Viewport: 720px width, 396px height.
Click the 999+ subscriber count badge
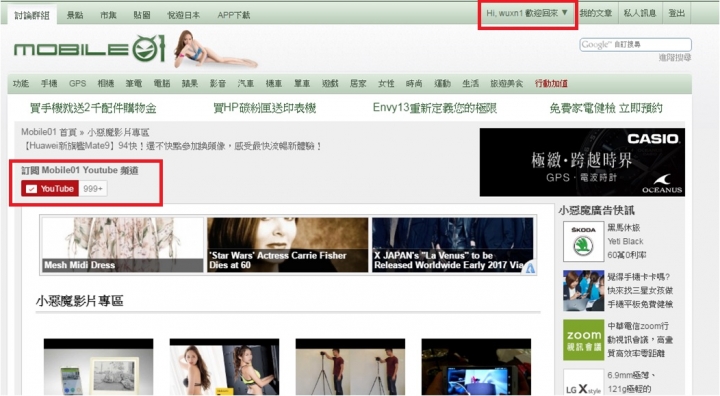(x=93, y=189)
